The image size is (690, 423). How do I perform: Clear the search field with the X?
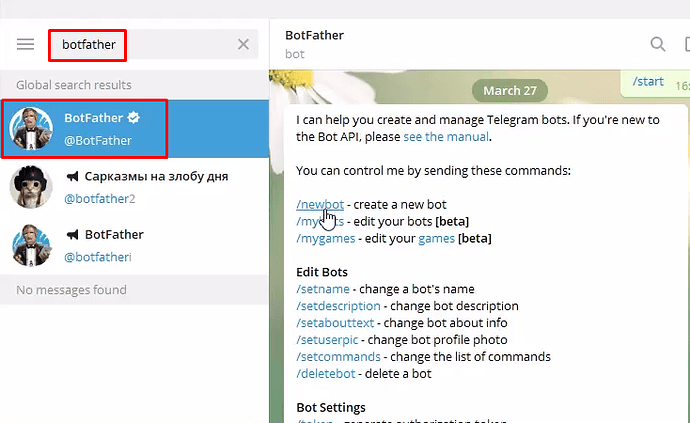point(243,44)
